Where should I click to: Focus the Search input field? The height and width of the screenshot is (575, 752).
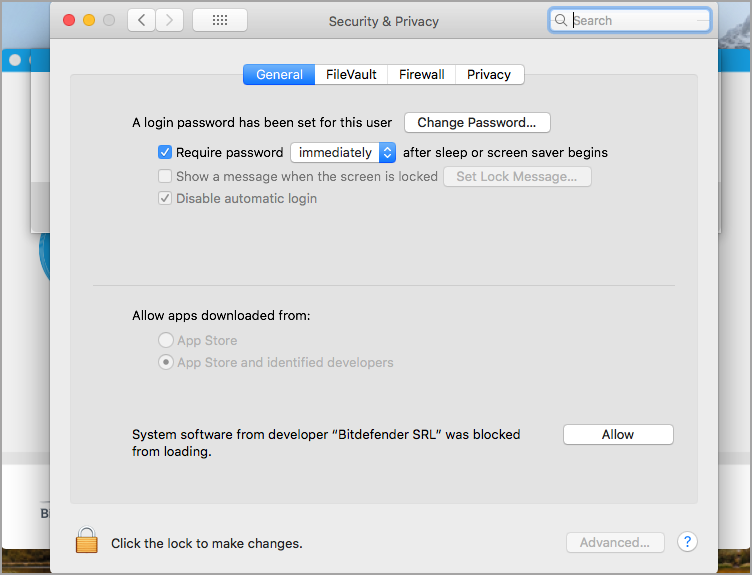pyautogui.click(x=629, y=20)
